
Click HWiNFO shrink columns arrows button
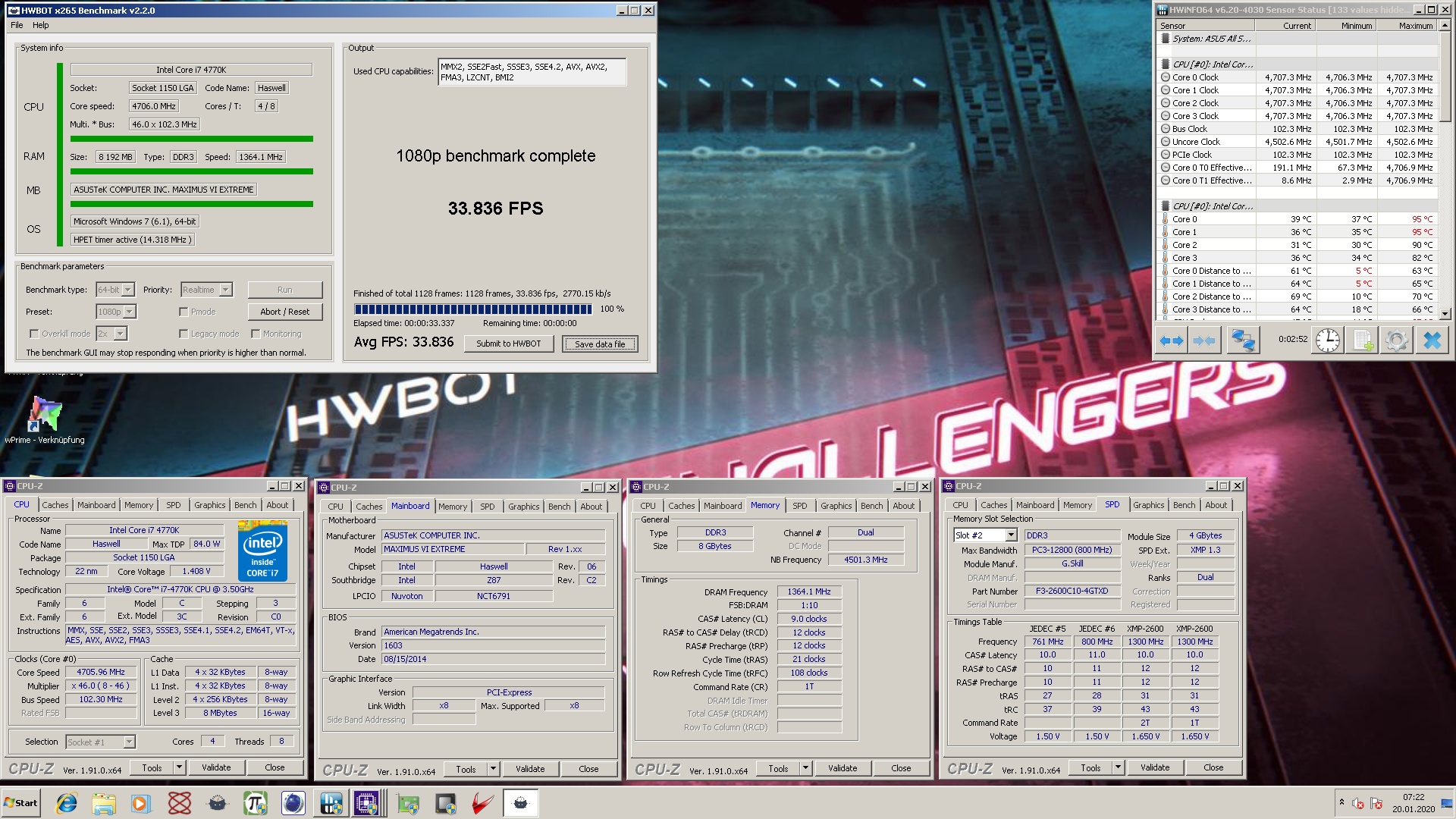click(x=1203, y=341)
